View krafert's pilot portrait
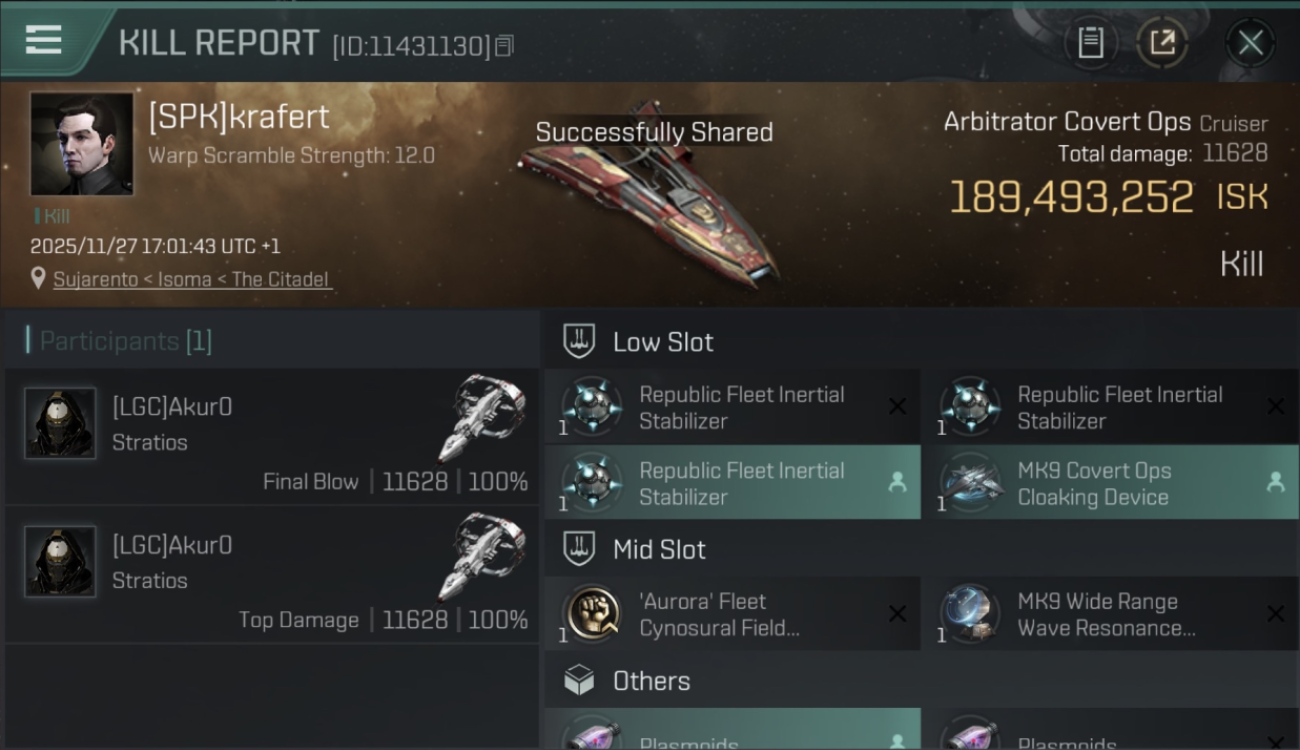 pyautogui.click(x=81, y=144)
